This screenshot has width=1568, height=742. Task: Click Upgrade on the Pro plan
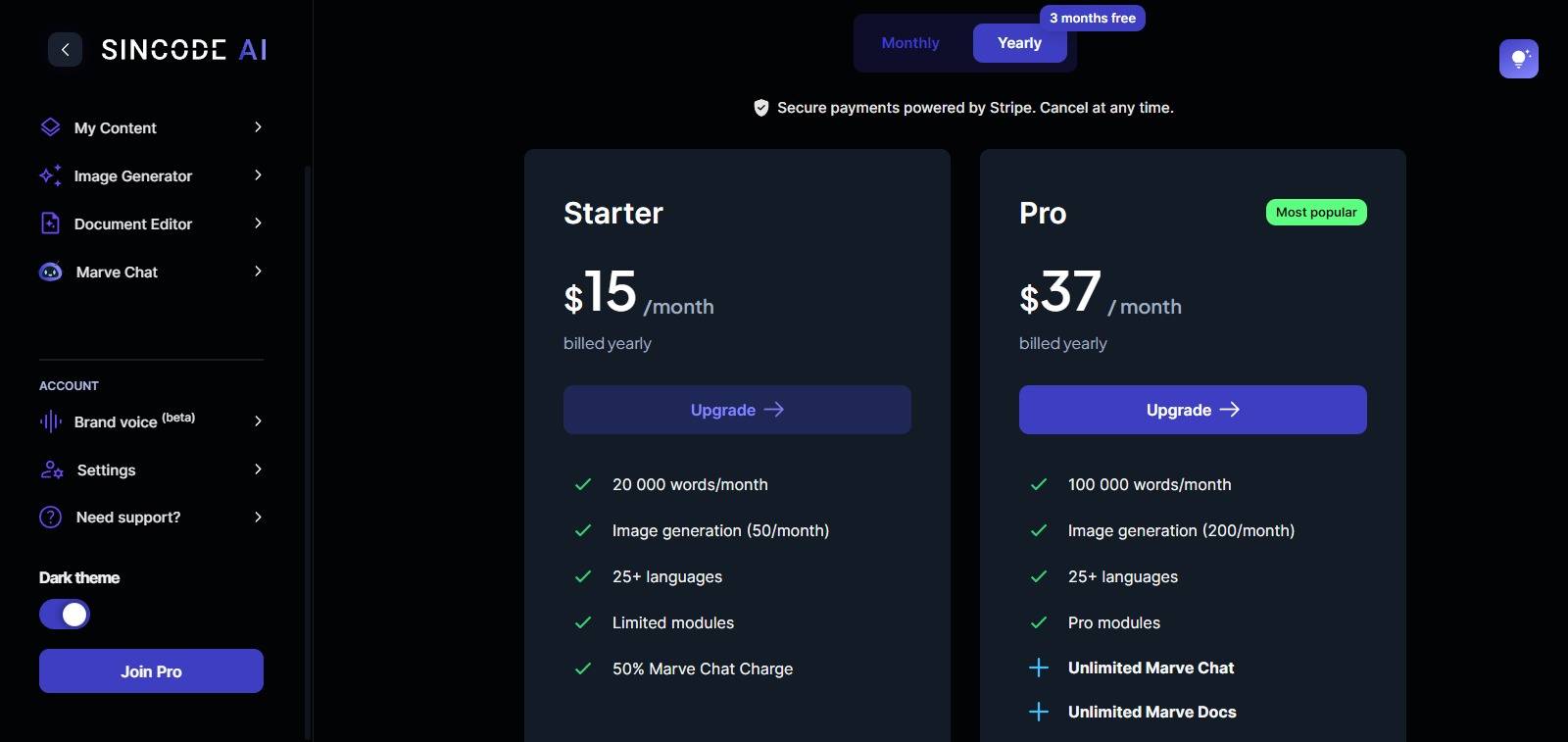pyautogui.click(x=1193, y=410)
